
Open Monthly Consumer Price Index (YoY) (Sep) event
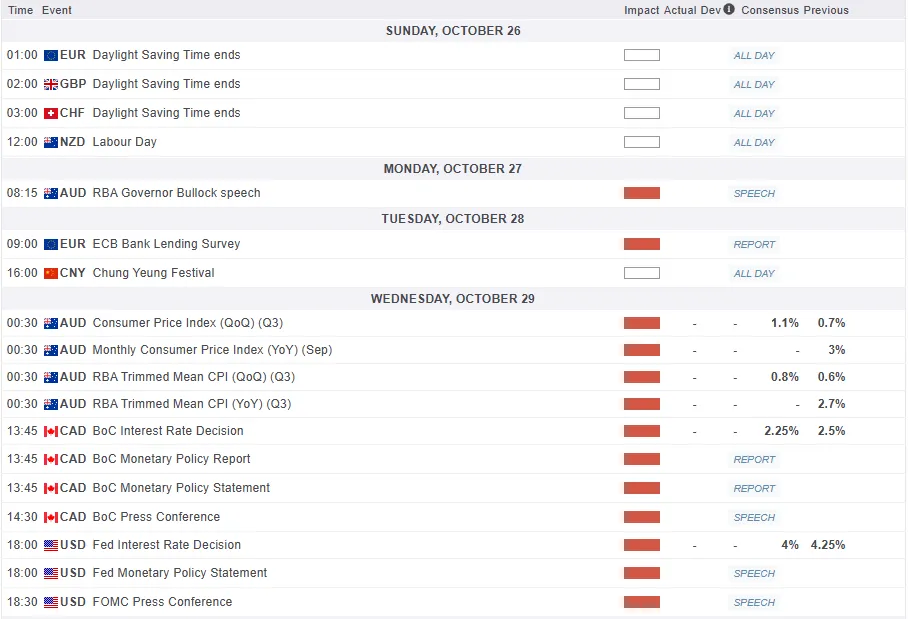pyautogui.click(x=213, y=350)
